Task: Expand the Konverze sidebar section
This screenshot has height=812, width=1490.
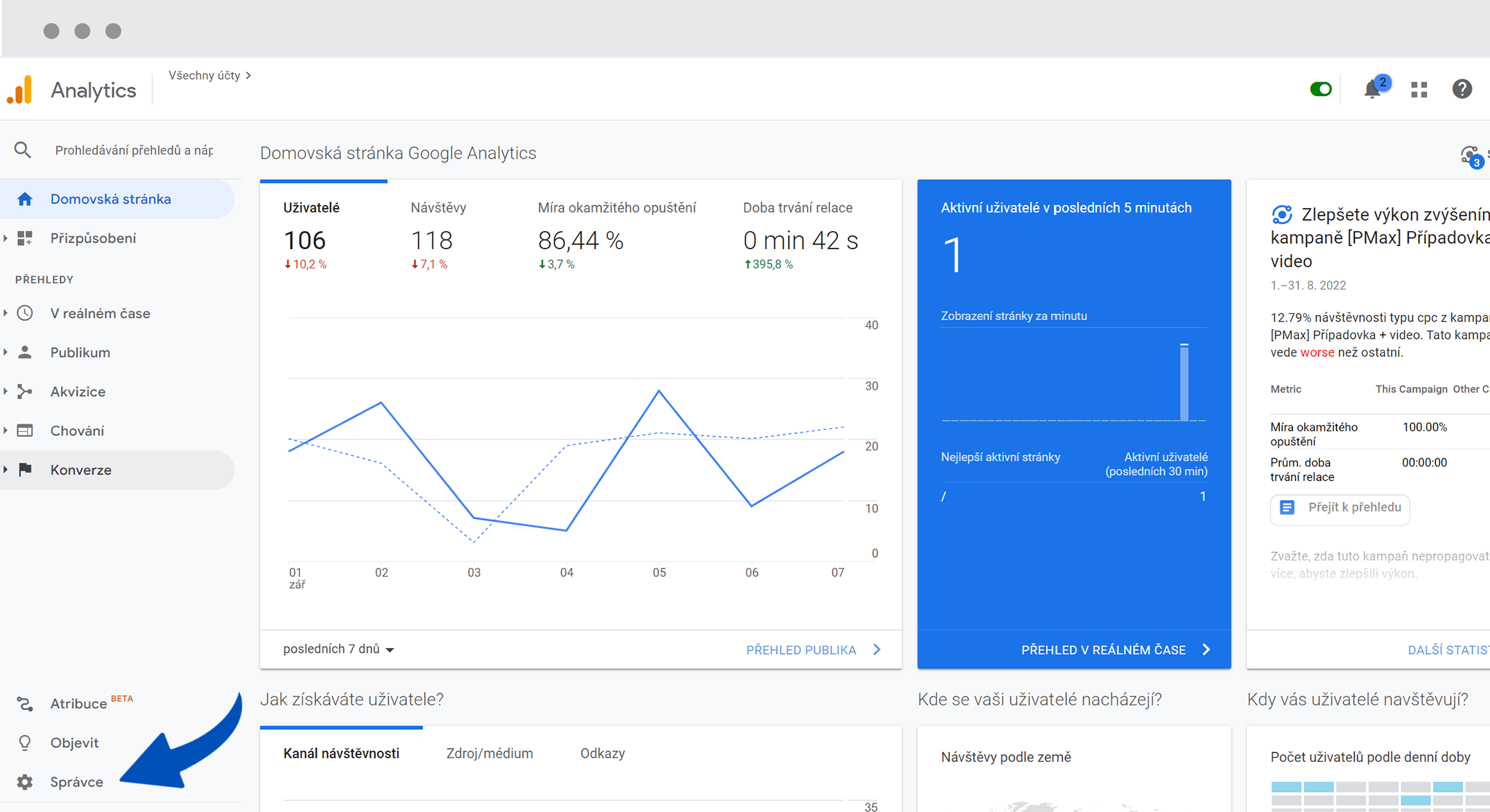Action: [81, 470]
